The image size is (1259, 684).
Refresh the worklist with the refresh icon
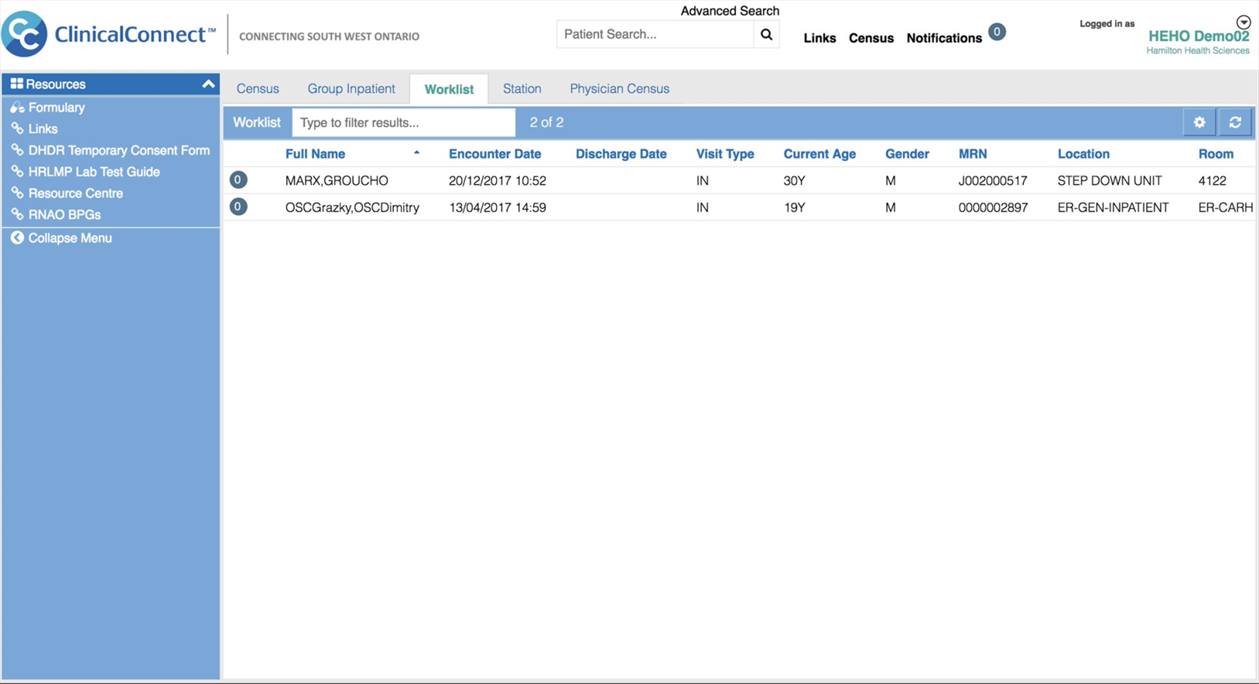(x=1235, y=122)
